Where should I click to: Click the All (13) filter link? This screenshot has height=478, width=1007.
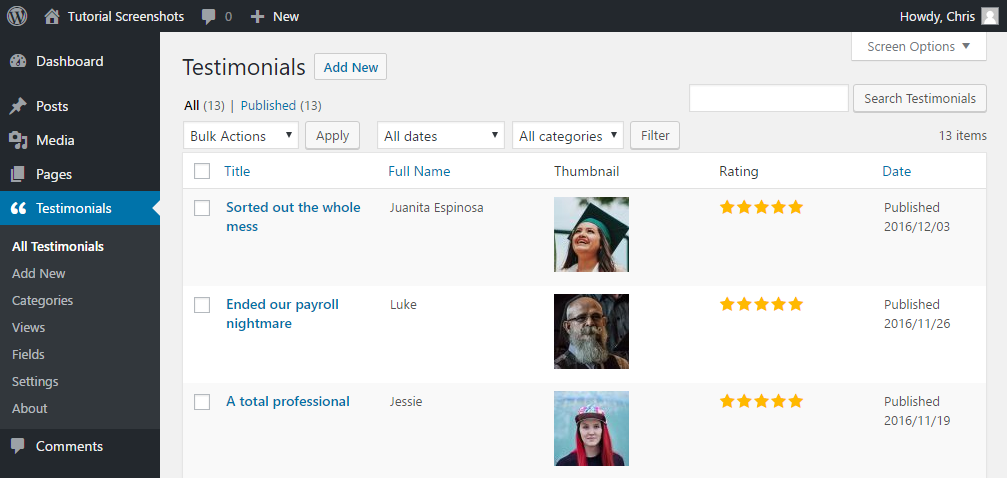204,105
